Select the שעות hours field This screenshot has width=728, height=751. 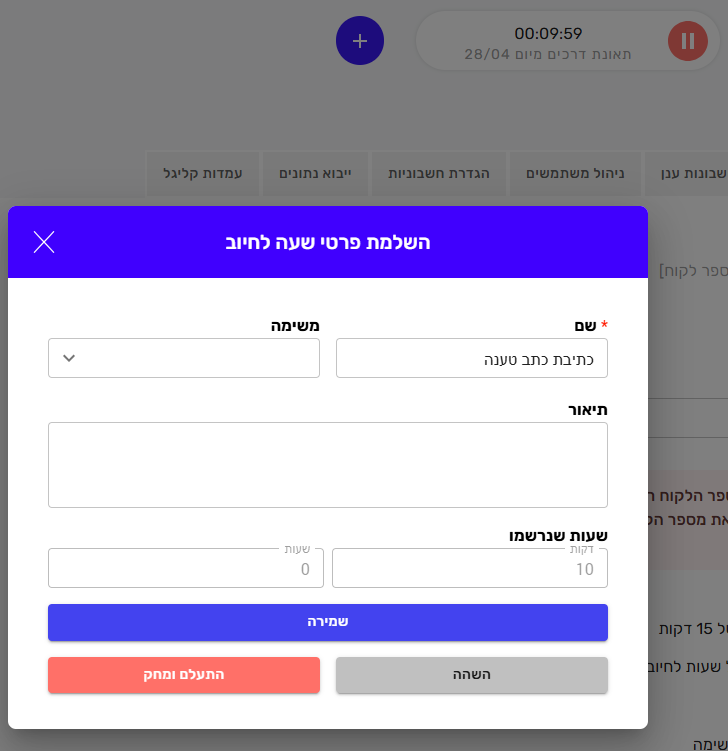click(185, 568)
